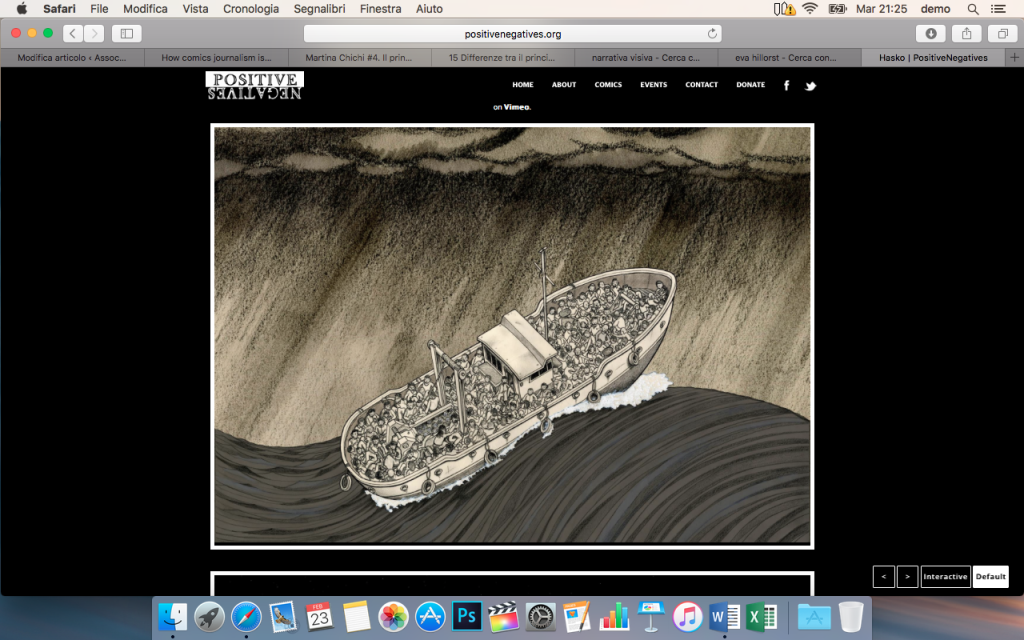Open the Apple menu
Viewport: 1024px width, 640px height.
pos(22,8)
